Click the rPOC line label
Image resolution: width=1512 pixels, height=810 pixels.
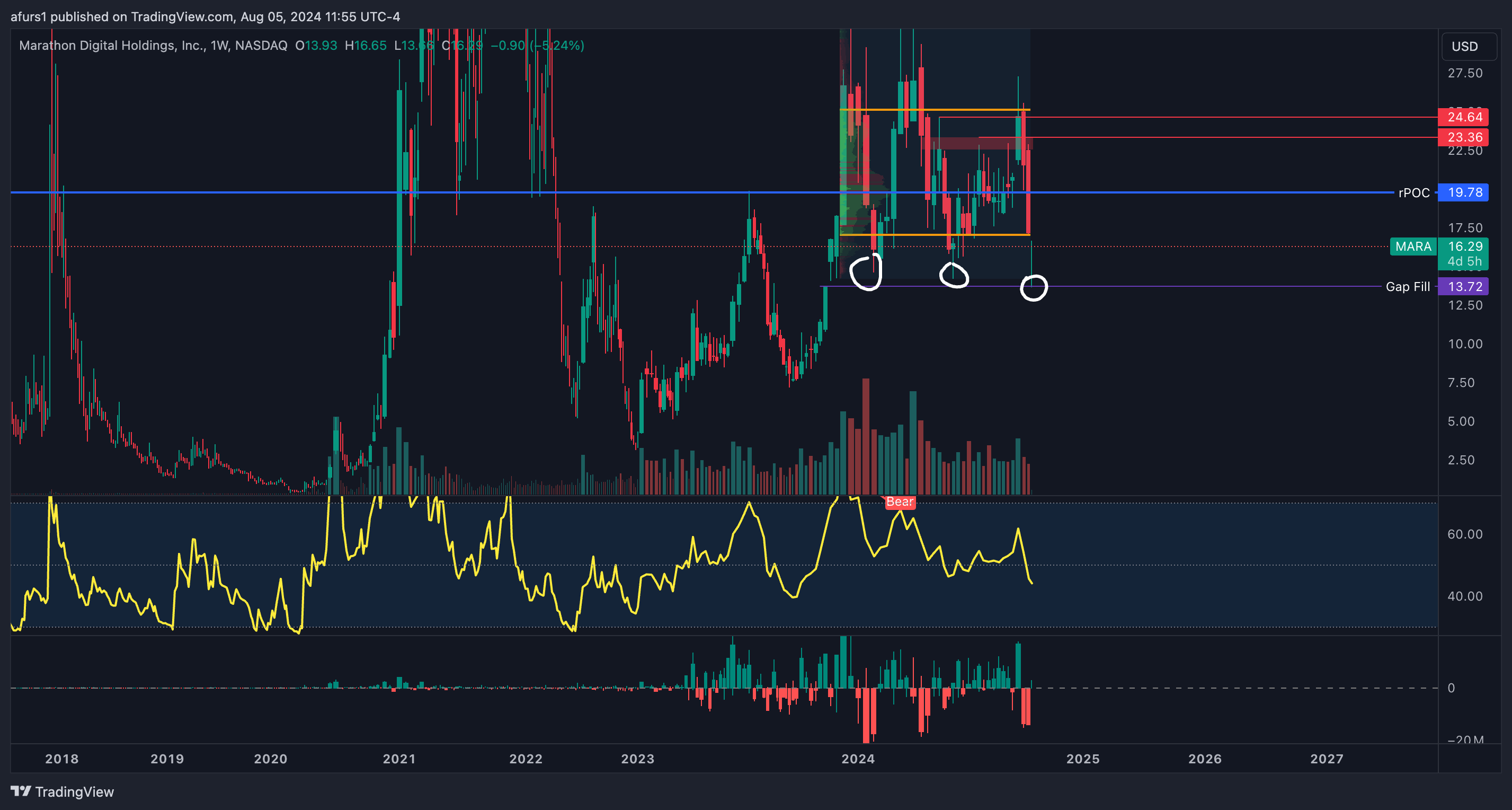[x=1414, y=192]
